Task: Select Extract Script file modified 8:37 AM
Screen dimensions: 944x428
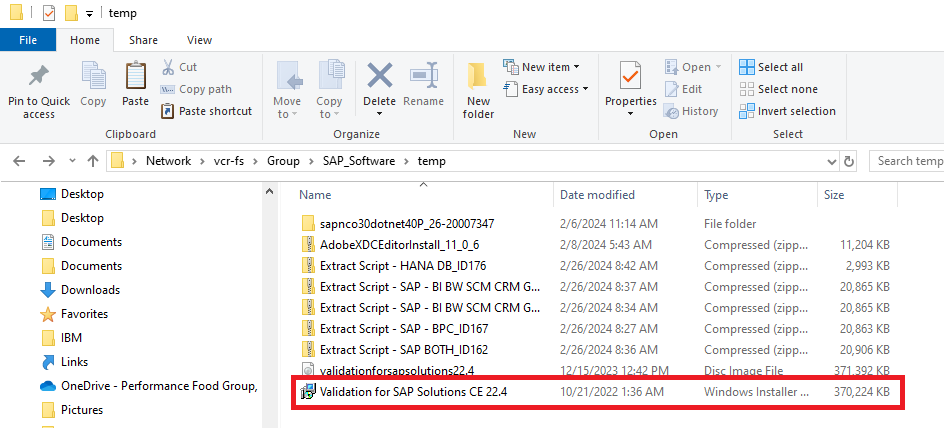Action: [596, 287]
